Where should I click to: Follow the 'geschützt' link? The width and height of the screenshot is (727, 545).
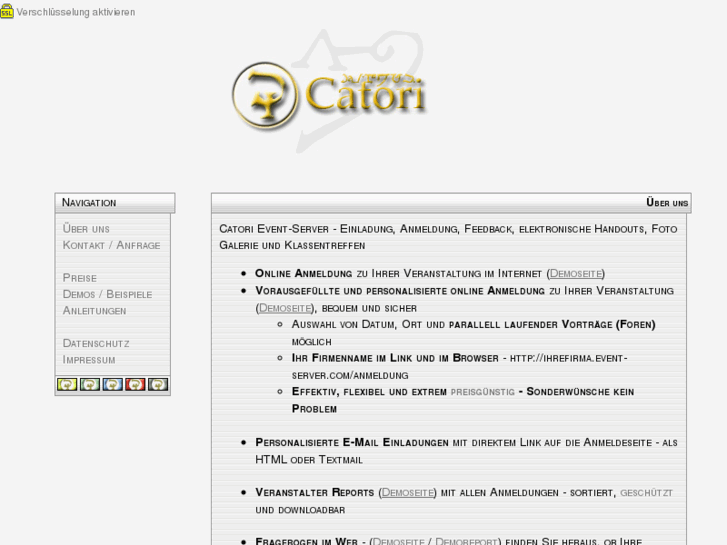[x=646, y=493]
